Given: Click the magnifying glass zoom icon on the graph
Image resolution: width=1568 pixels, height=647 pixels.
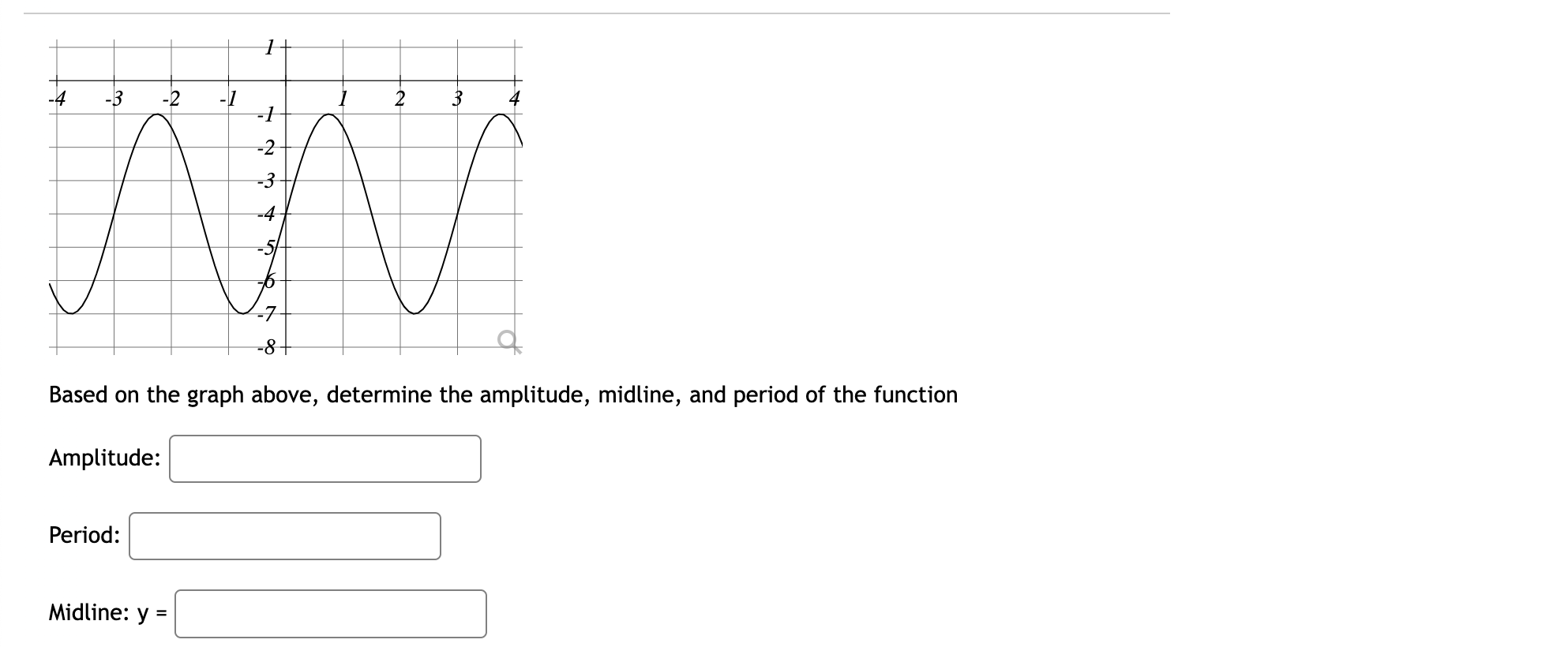Looking at the screenshot, I should 508,339.
